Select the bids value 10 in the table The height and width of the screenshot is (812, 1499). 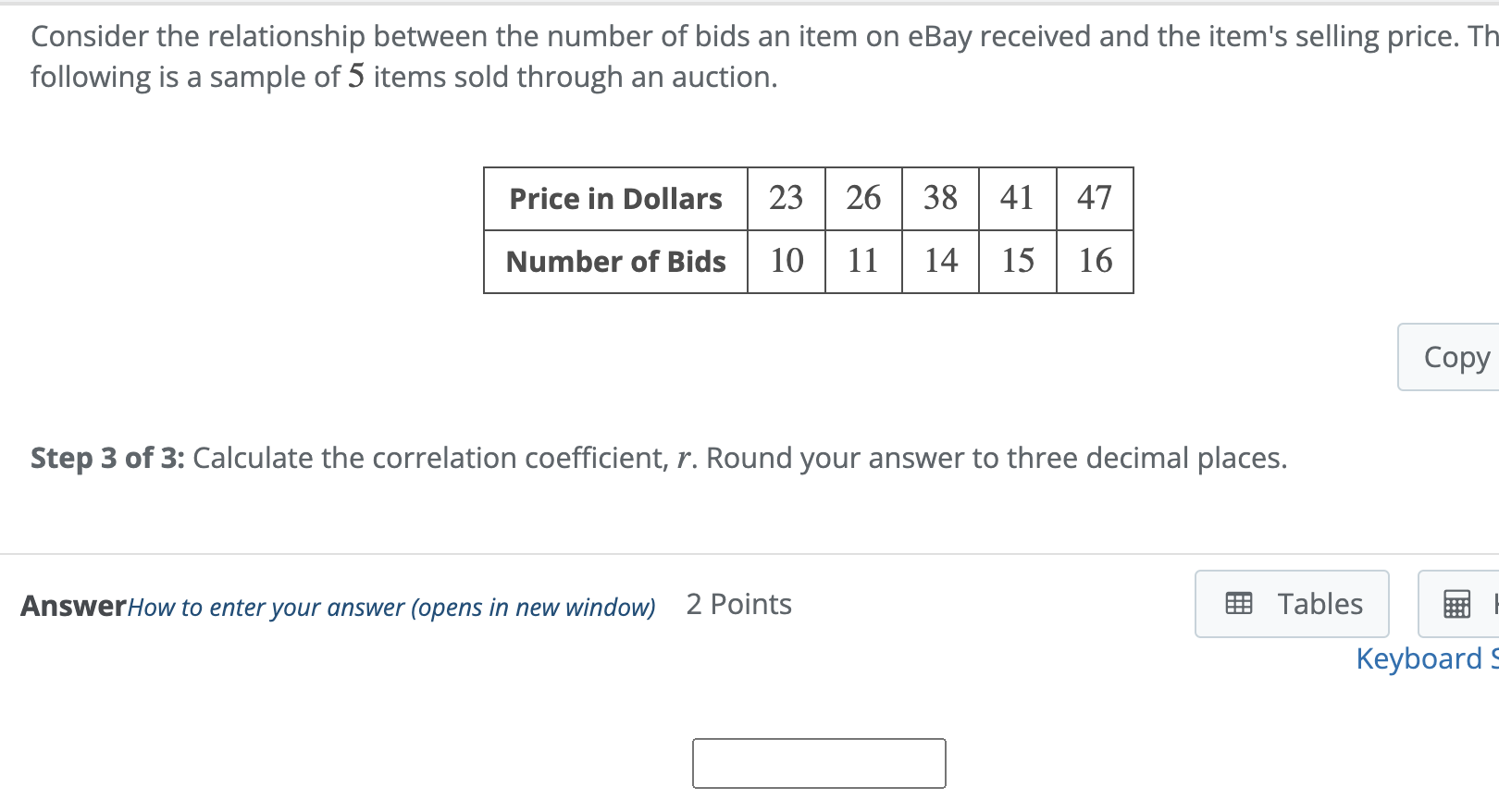point(786,262)
